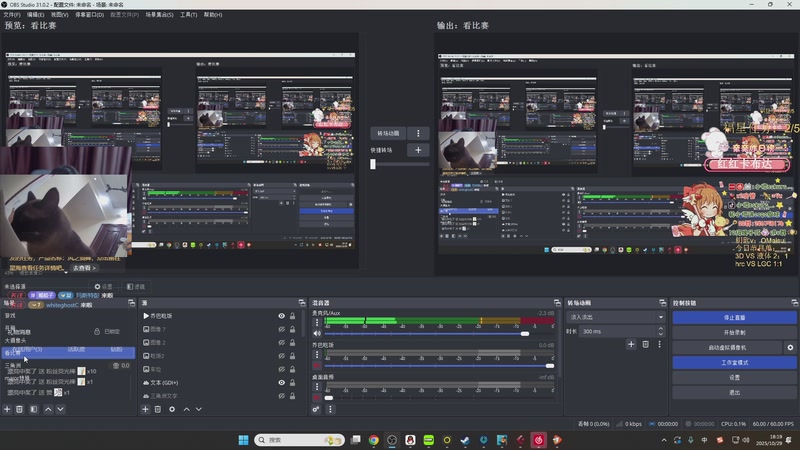The width and height of the screenshot is (800, 450).
Task: Add a transition with the plus in 转场动画 dock
Action: (631, 344)
